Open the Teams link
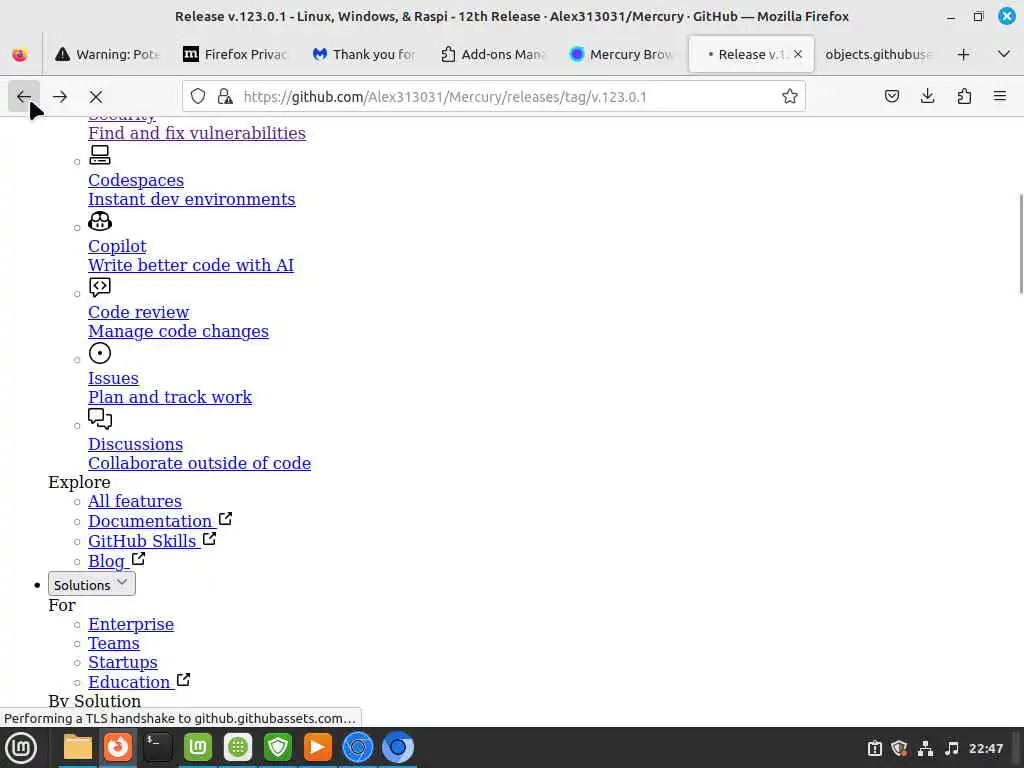The height and width of the screenshot is (768, 1024). click(114, 643)
